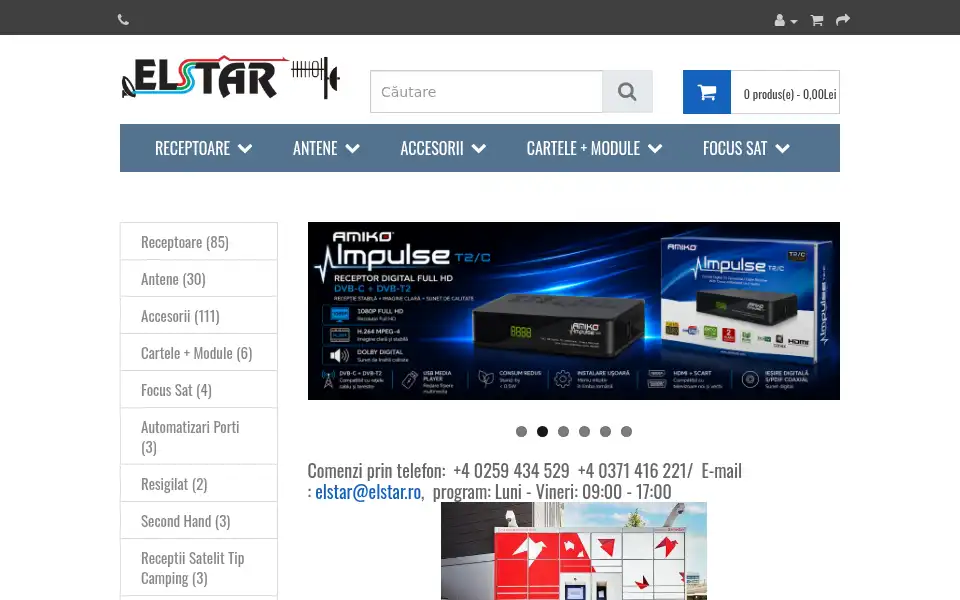Click the elstar@elstar.ro email link
This screenshot has height=600, width=960.
(368, 492)
